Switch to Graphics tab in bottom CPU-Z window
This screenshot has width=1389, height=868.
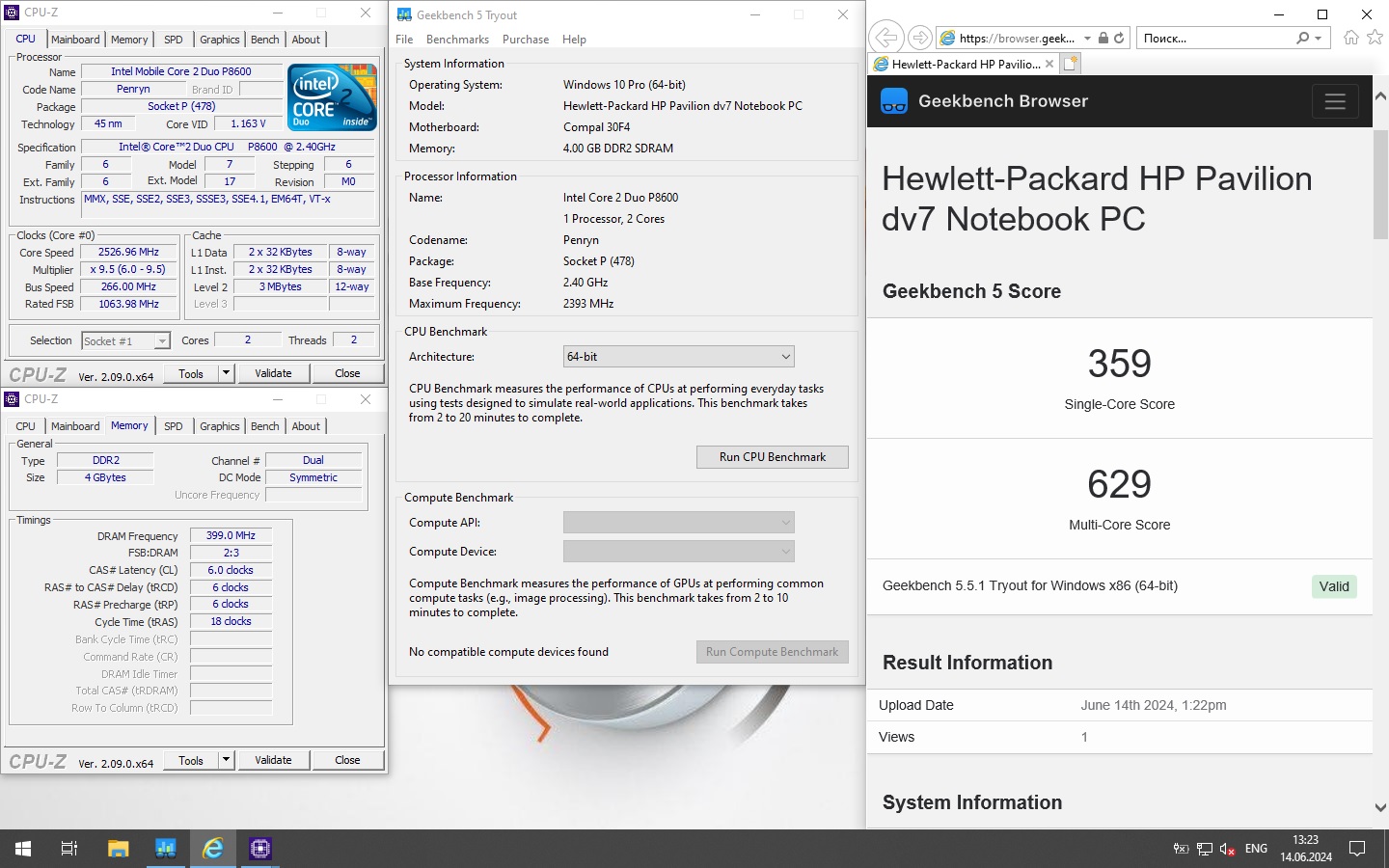[220, 426]
